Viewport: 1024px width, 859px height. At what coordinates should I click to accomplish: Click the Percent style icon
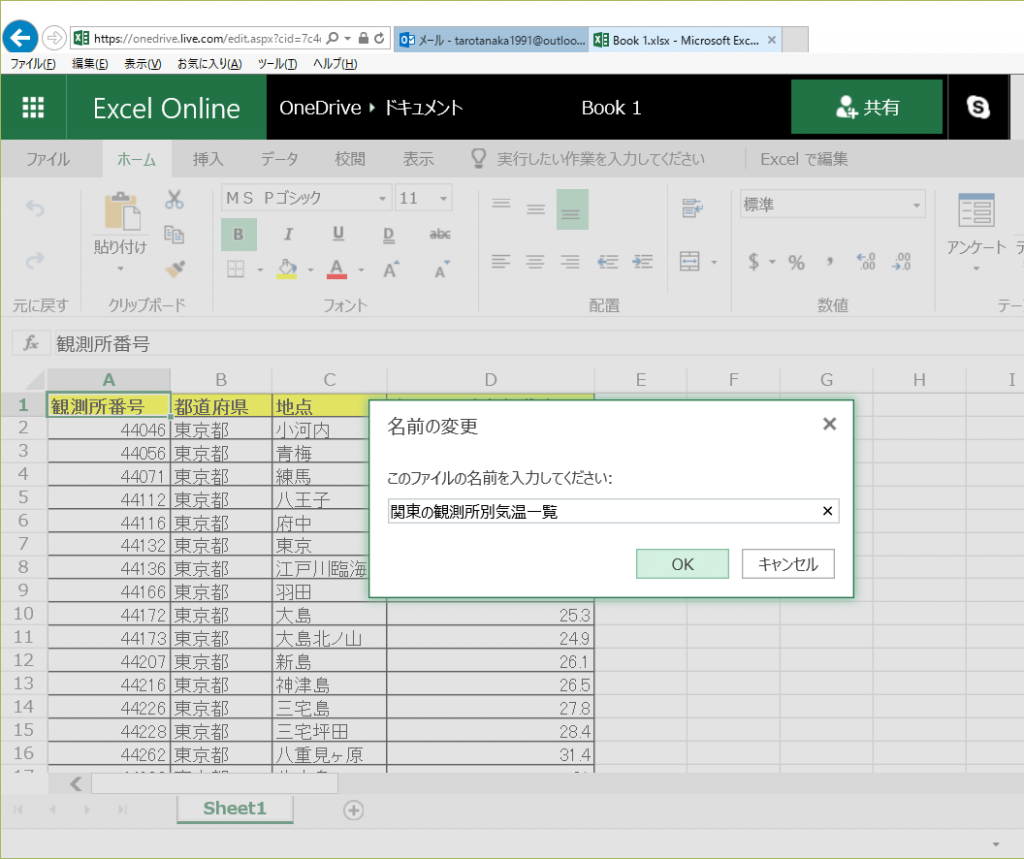click(796, 263)
